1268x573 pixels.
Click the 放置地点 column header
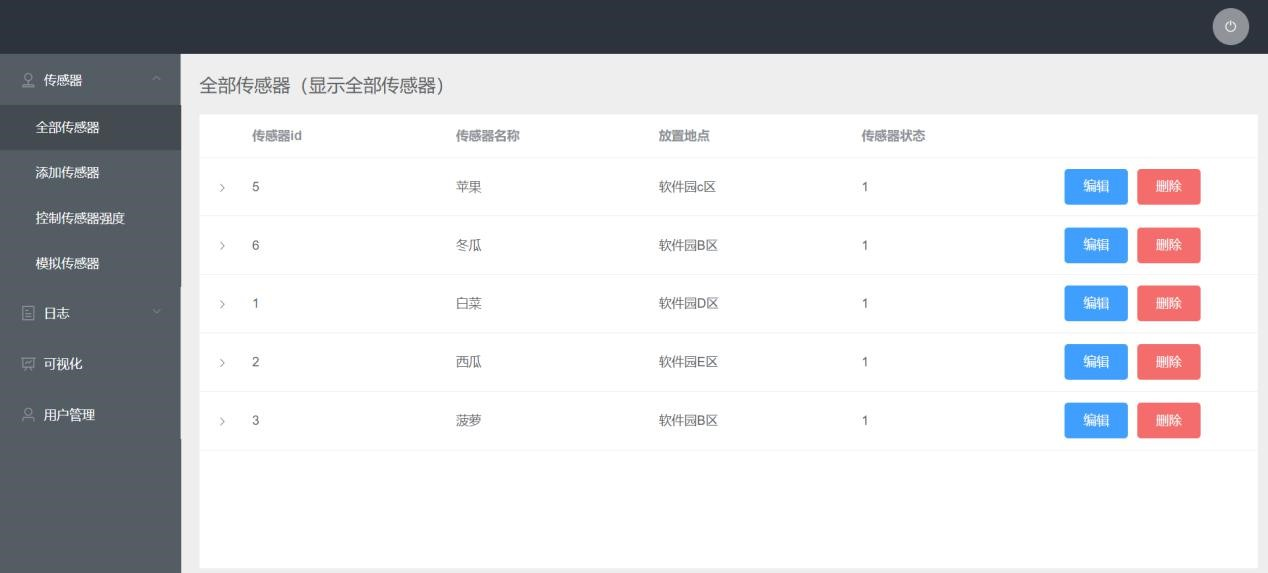coord(684,136)
